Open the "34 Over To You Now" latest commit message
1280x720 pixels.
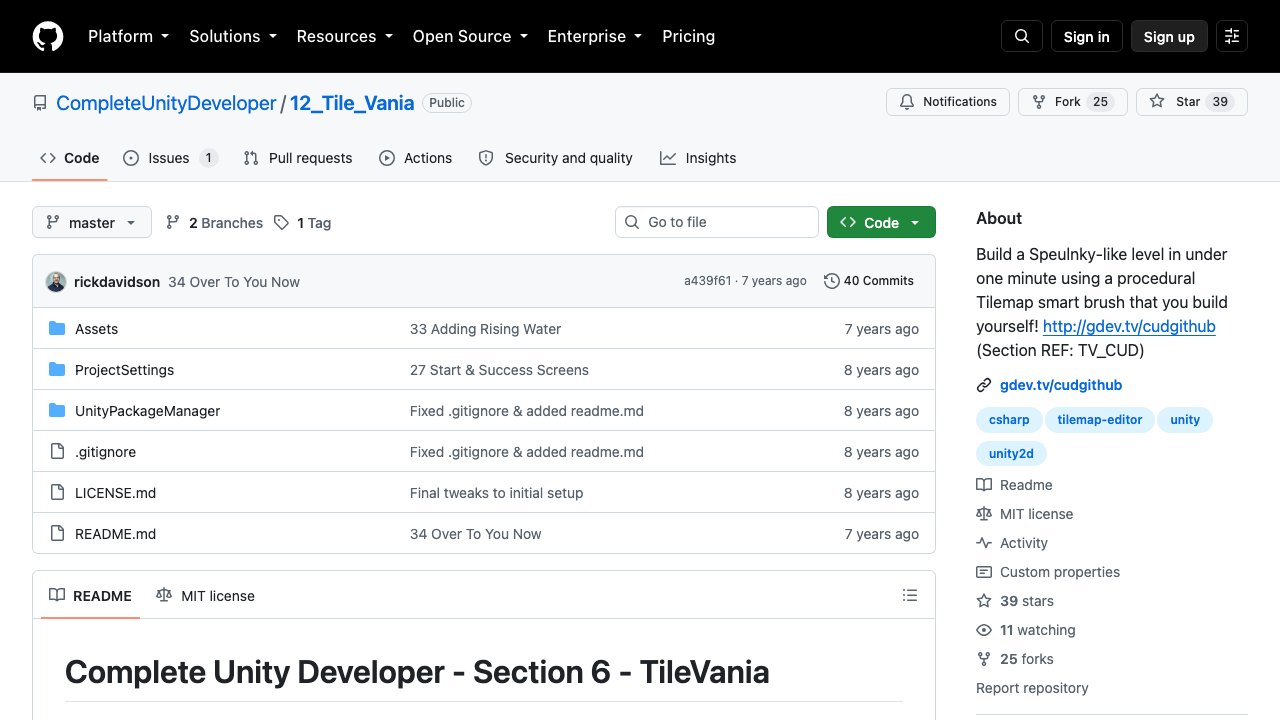tap(234, 282)
